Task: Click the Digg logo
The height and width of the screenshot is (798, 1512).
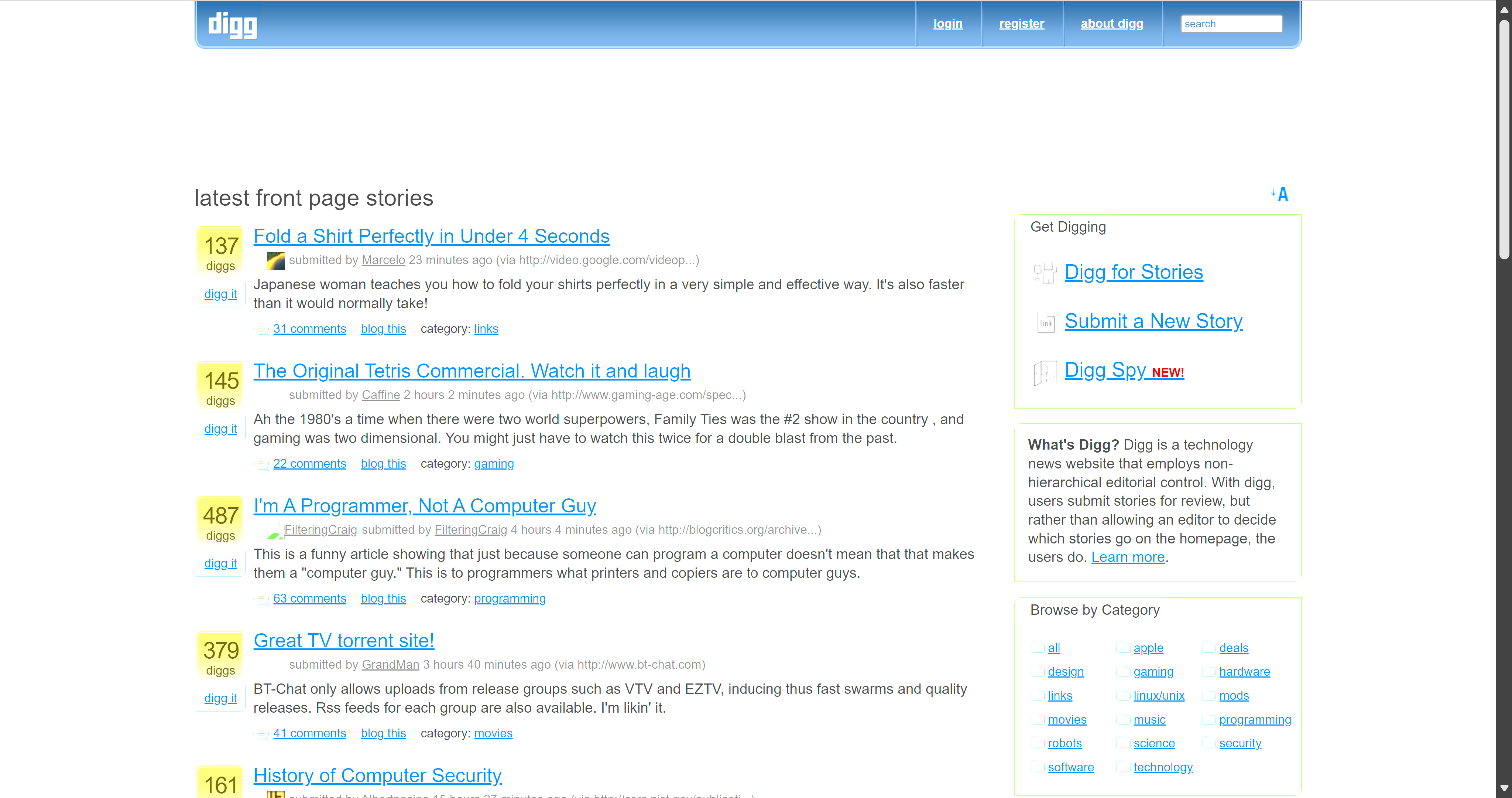Action: [231, 25]
